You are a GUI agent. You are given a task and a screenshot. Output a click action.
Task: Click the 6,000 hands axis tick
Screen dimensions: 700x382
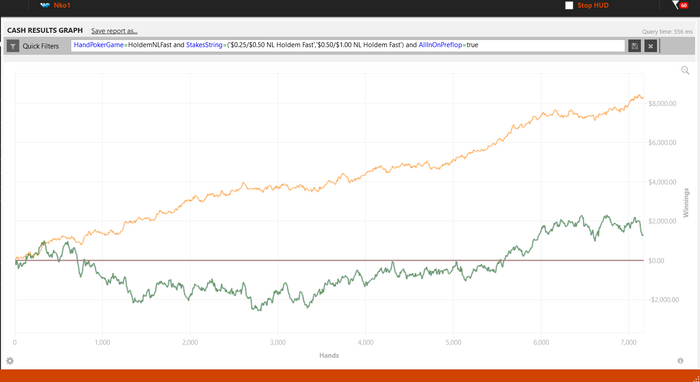(541, 343)
